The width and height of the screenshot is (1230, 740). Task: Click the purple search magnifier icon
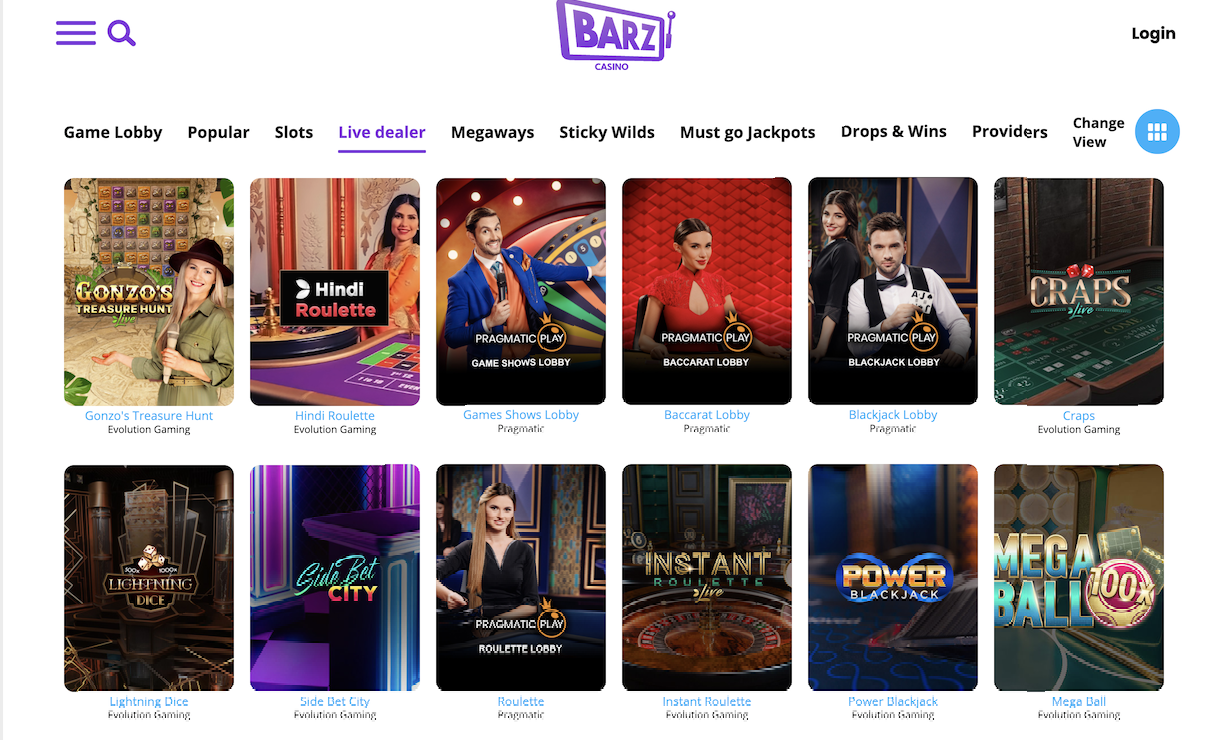click(121, 33)
